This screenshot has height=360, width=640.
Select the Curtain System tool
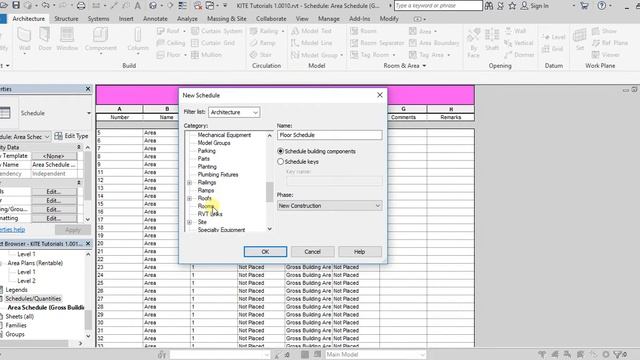[217, 31]
